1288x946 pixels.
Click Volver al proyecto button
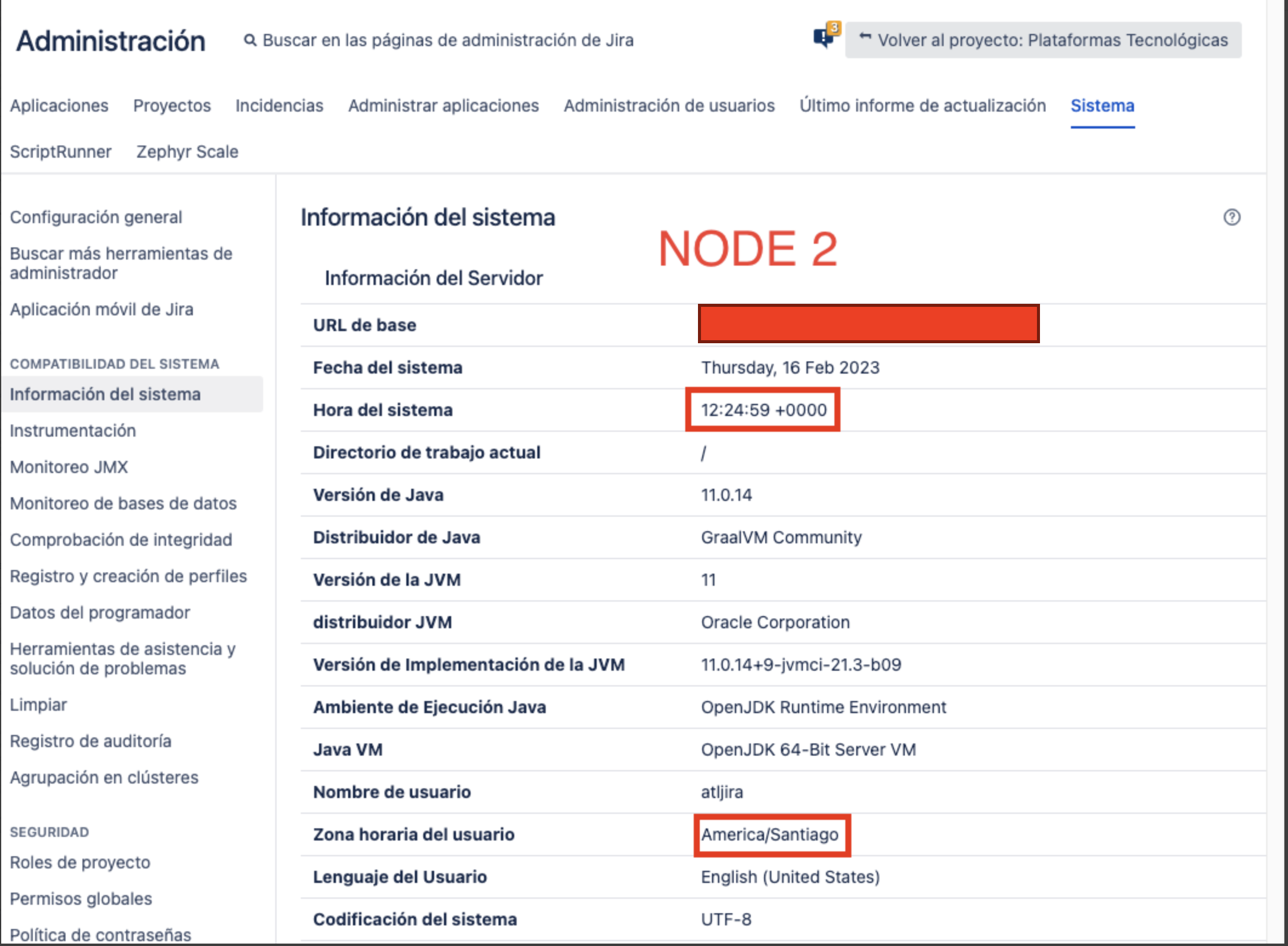coord(1043,40)
